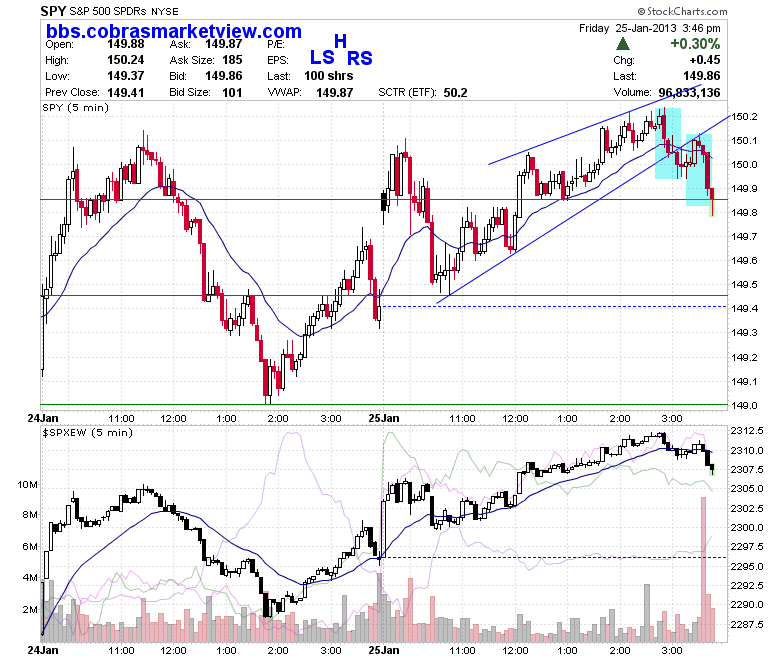Click the 149.4 price axis label
Image resolution: width=780 pixels, height=659 pixels.
tap(744, 309)
